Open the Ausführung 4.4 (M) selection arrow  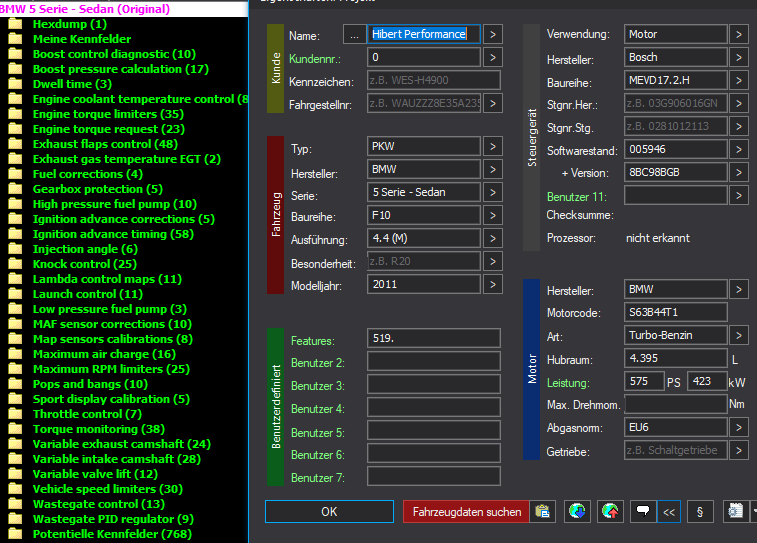tap(493, 238)
